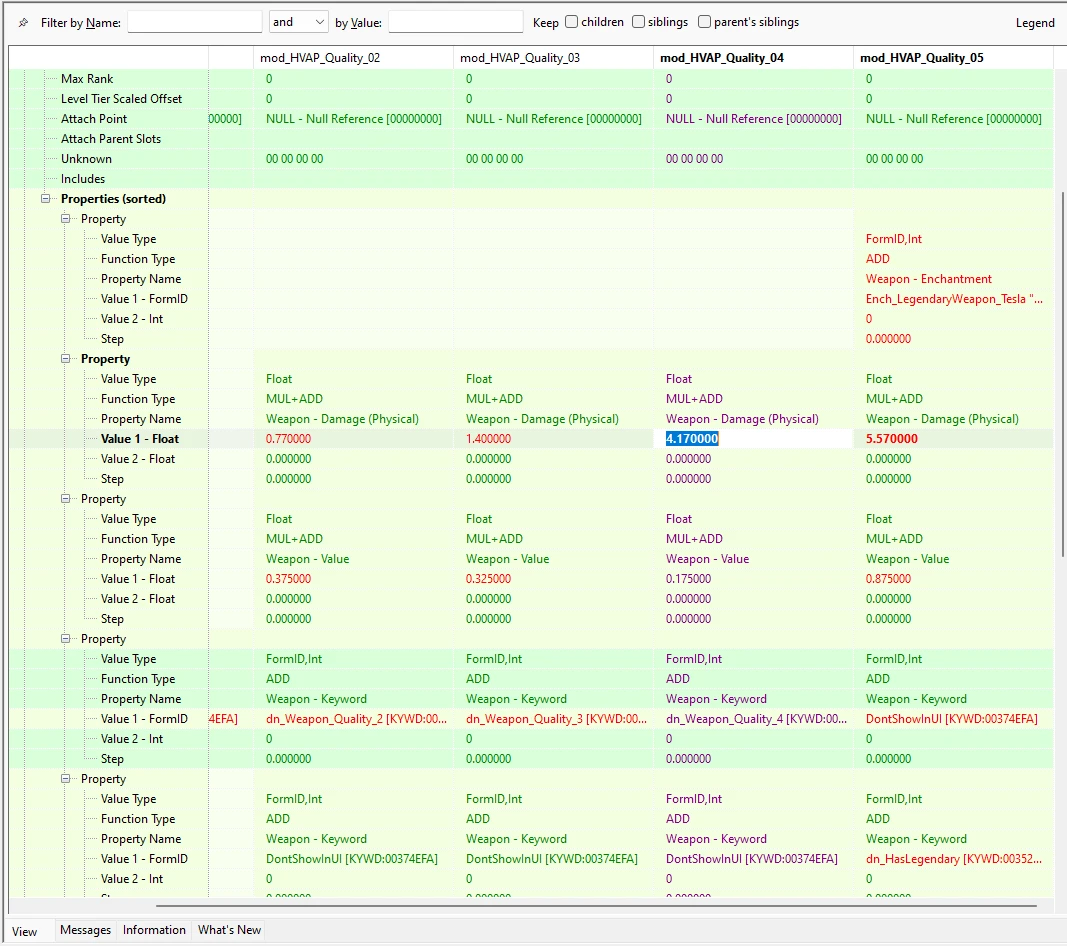Click the red DontShowInUI cell in Quality_05
The width and height of the screenshot is (1067, 946).
[x=952, y=719]
